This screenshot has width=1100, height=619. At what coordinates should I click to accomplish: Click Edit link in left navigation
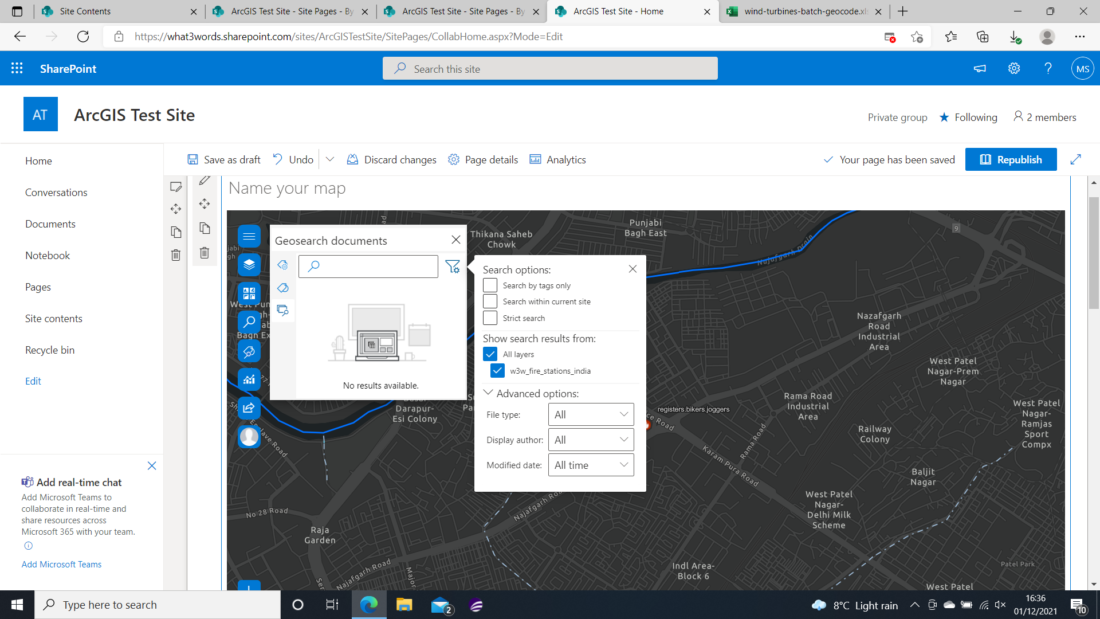pos(33,381)
